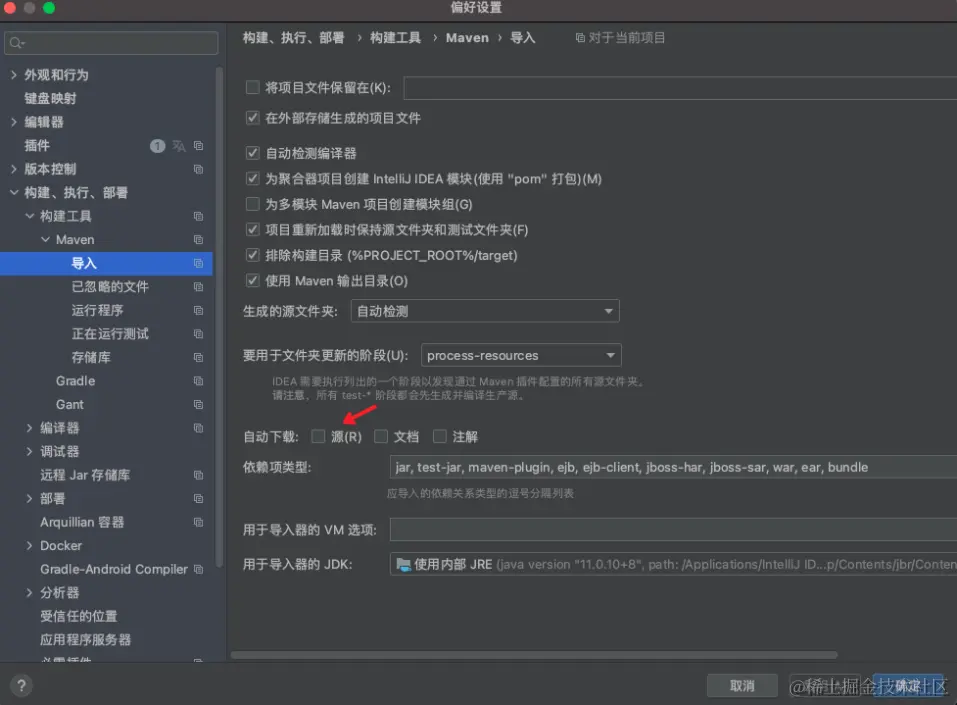
Task: Toggle 使用 Maven 输出目录(O) checkbox
Action: [252, 281]
